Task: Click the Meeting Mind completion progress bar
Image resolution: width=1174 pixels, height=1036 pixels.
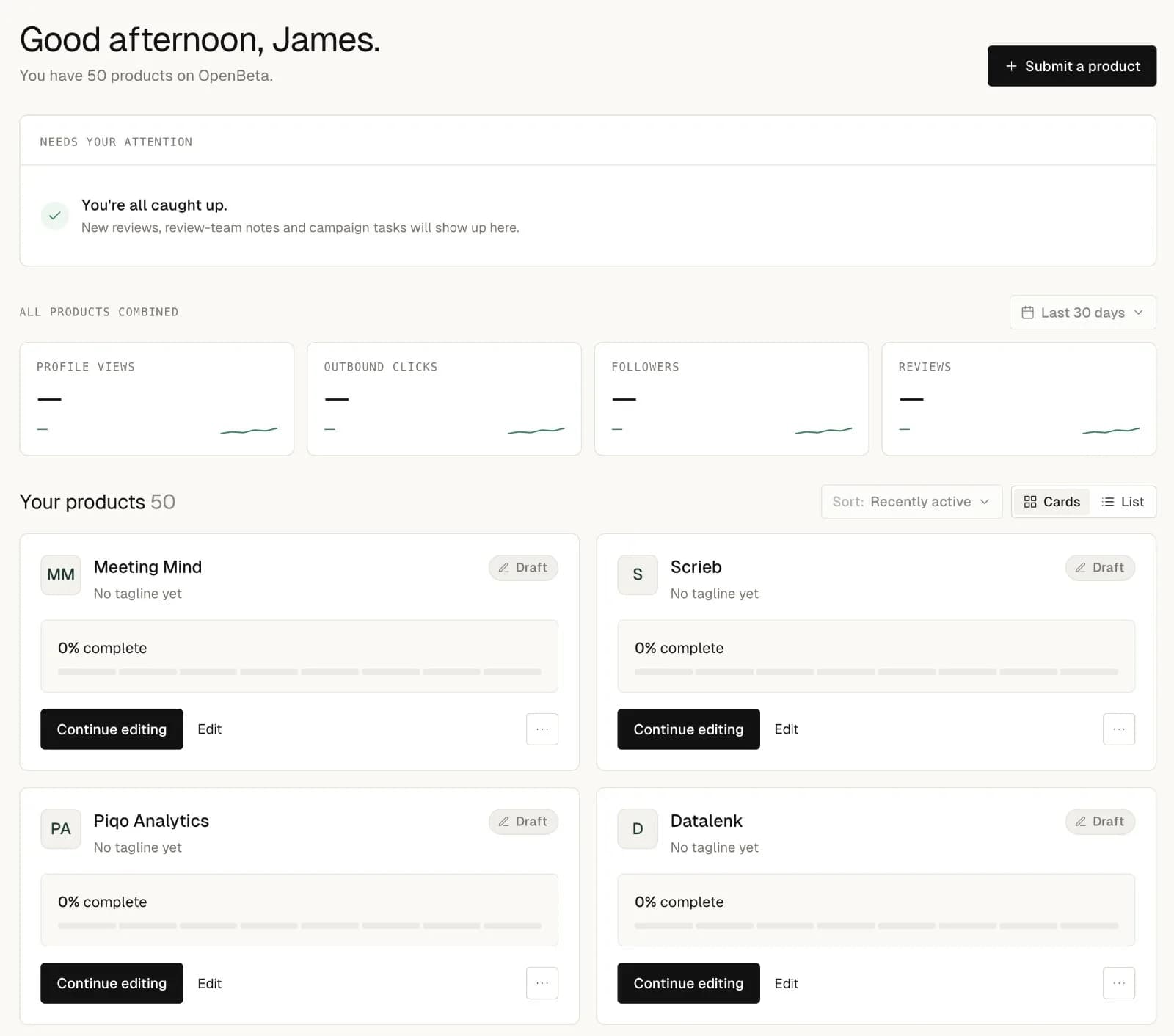Action: (299, 672)
